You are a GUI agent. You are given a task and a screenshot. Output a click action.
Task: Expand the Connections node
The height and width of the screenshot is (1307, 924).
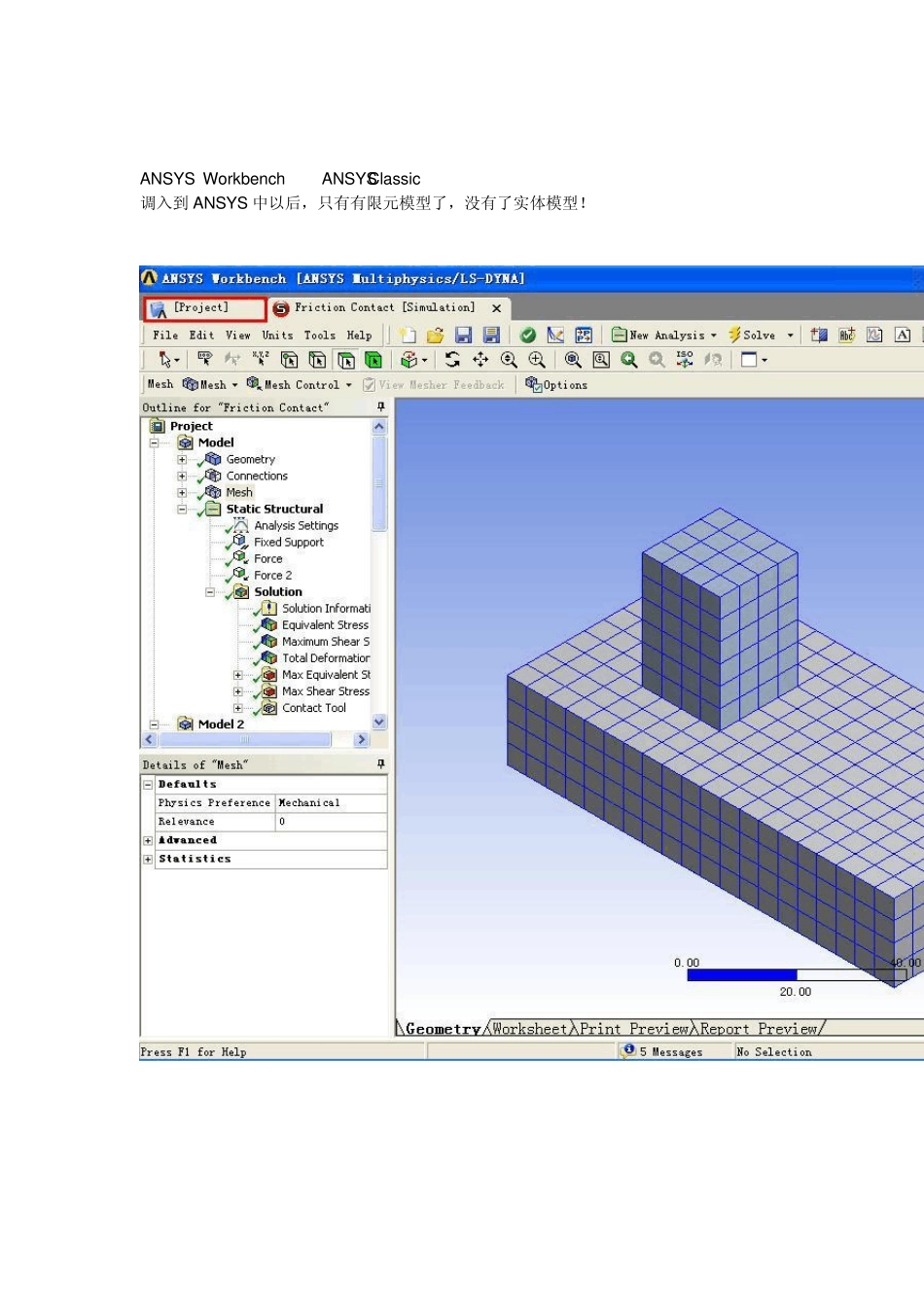point(182,477)
